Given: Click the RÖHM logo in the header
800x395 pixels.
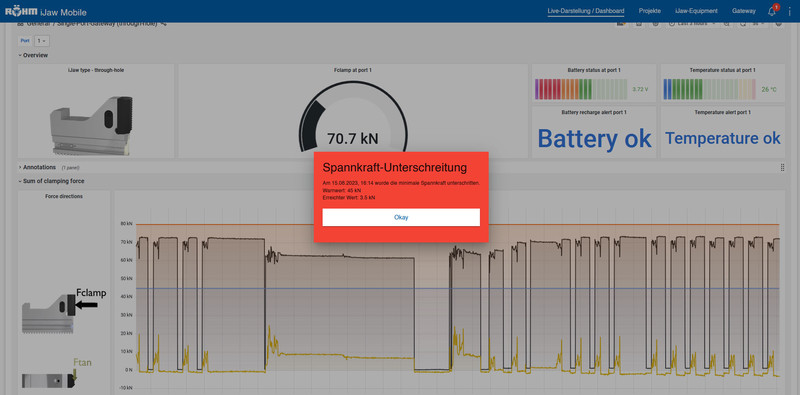Looking at the screenshot, I should pyautogui.click(x=21, y=12).
